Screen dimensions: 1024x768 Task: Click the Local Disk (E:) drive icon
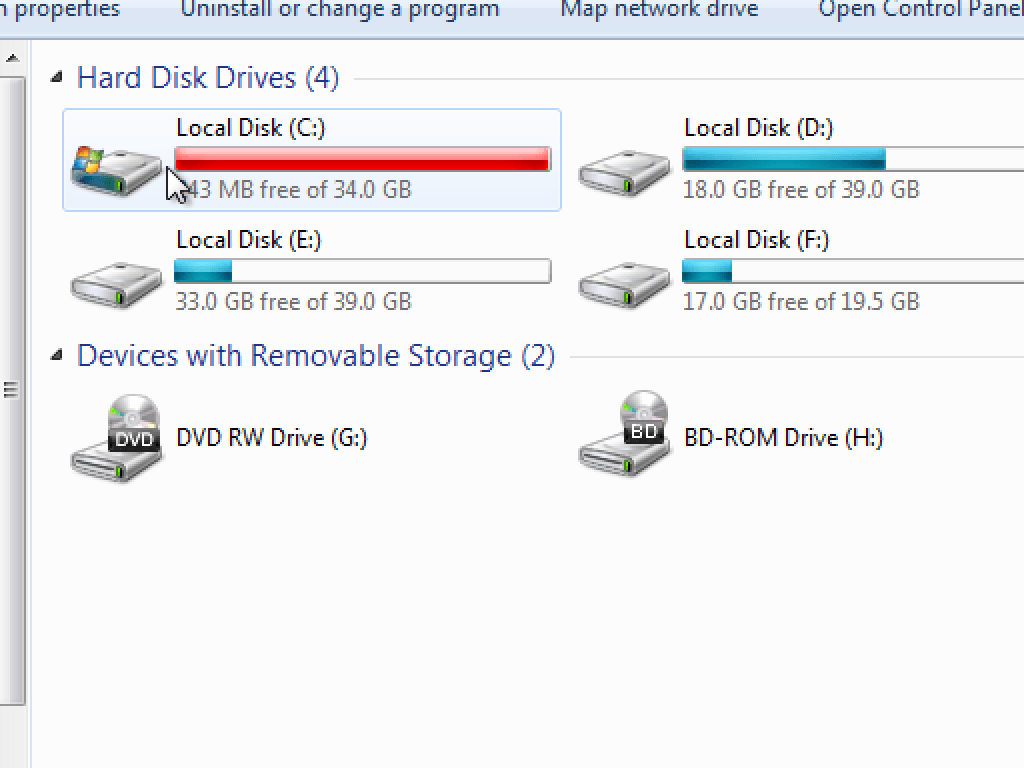[x=116, y=284]
